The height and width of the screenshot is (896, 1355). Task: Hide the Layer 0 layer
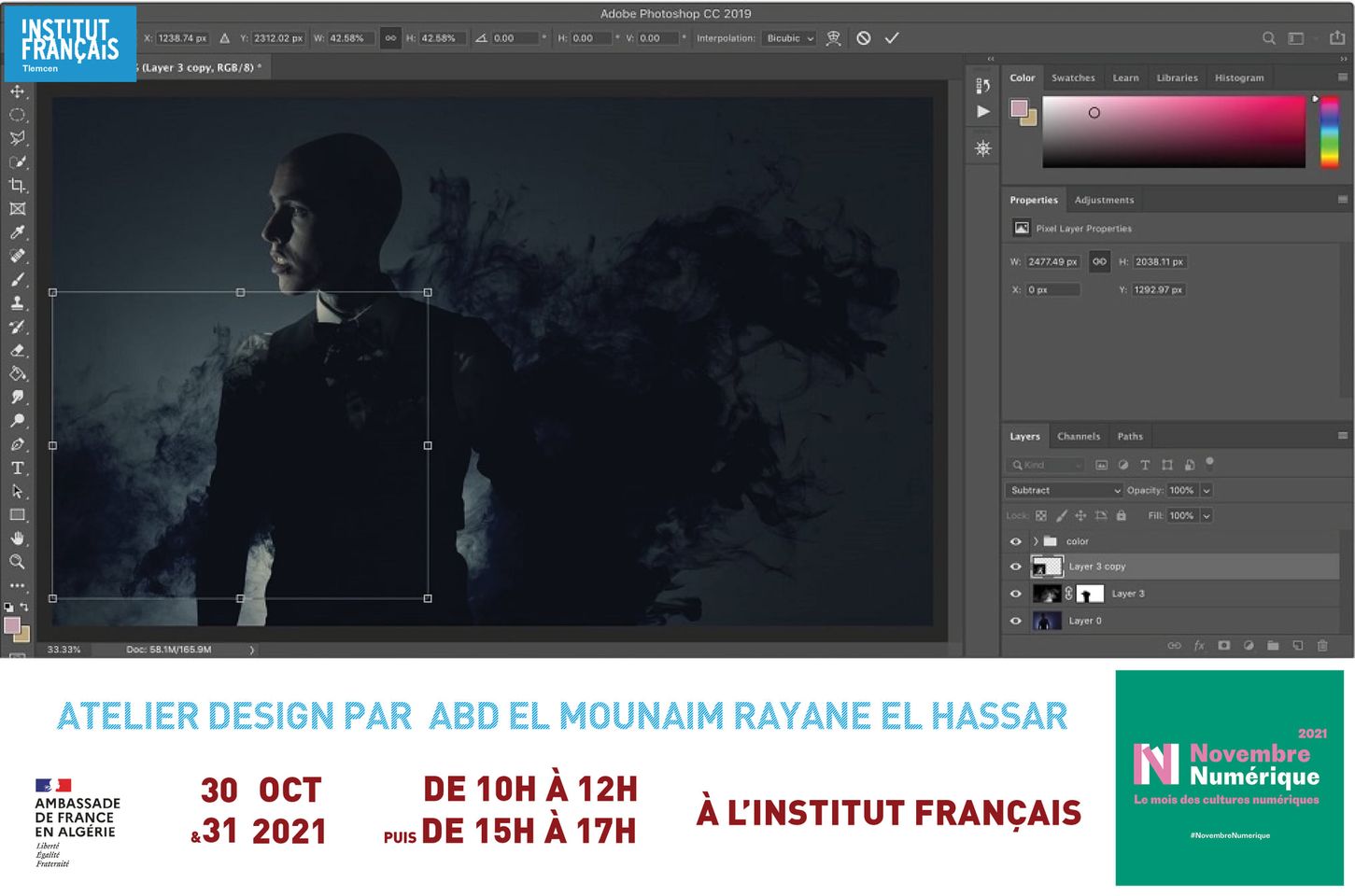1016,621
